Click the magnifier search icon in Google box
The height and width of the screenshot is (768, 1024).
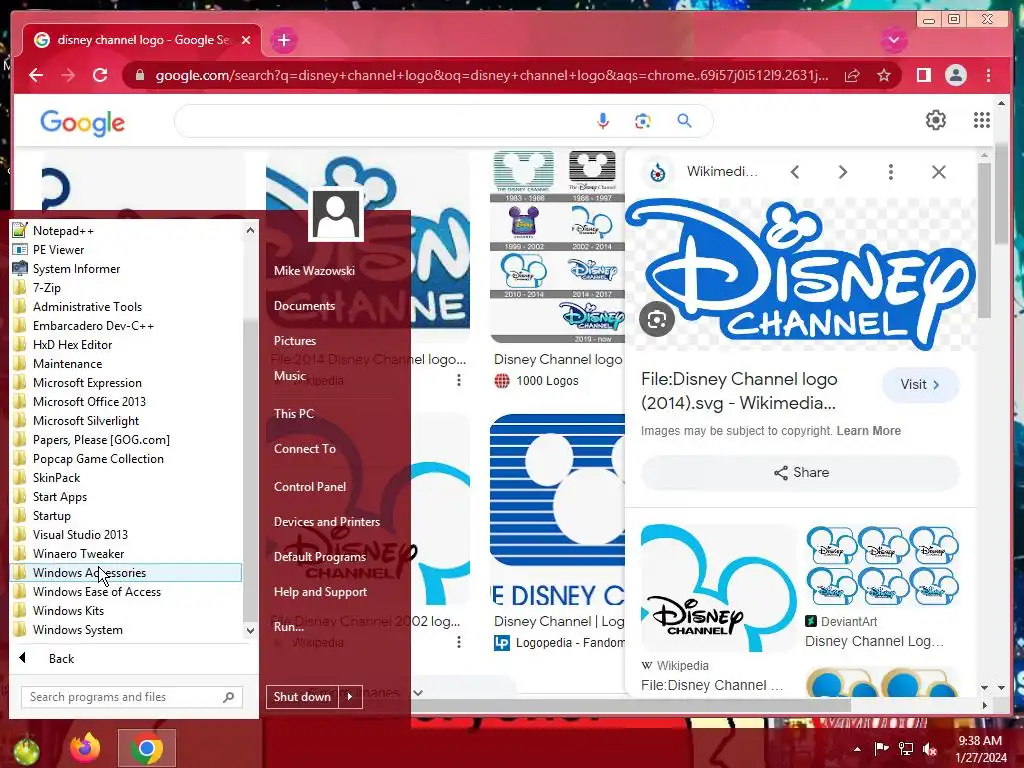684,121
